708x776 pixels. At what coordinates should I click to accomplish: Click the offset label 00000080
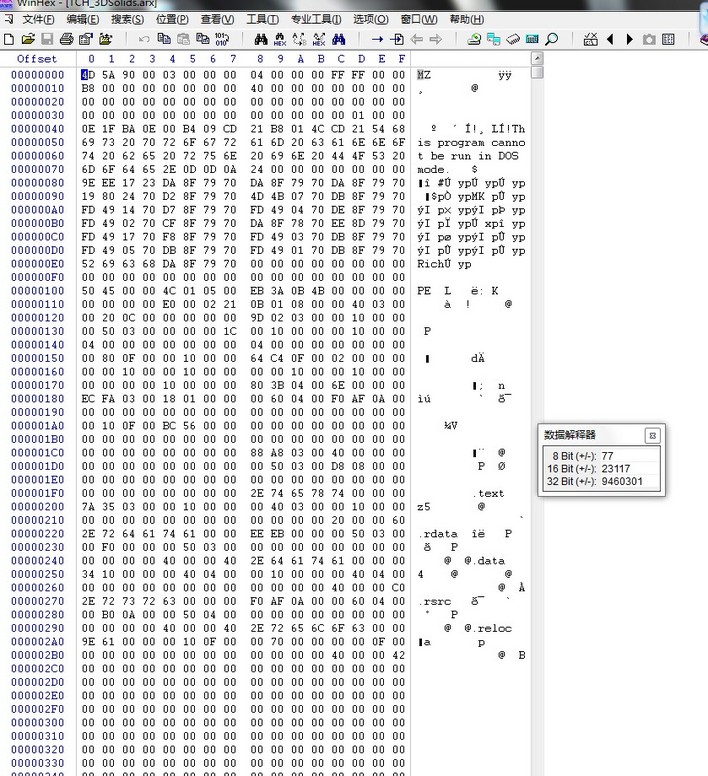pyautogui.click(x=38, y=183)
